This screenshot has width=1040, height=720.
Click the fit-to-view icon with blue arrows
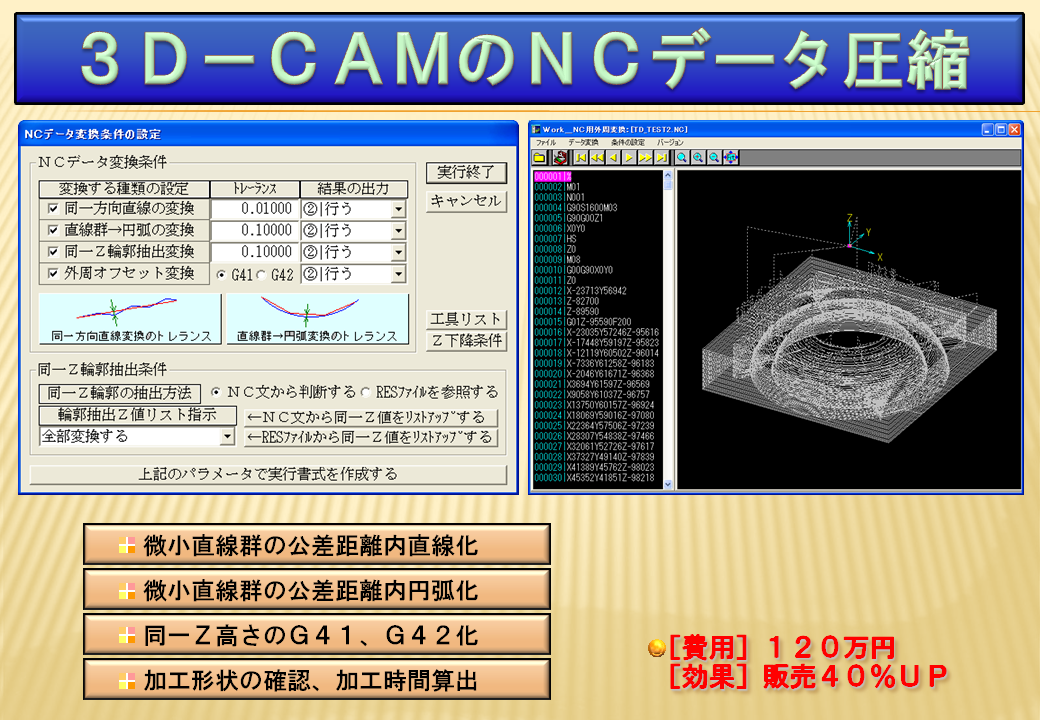coord(731,157)
